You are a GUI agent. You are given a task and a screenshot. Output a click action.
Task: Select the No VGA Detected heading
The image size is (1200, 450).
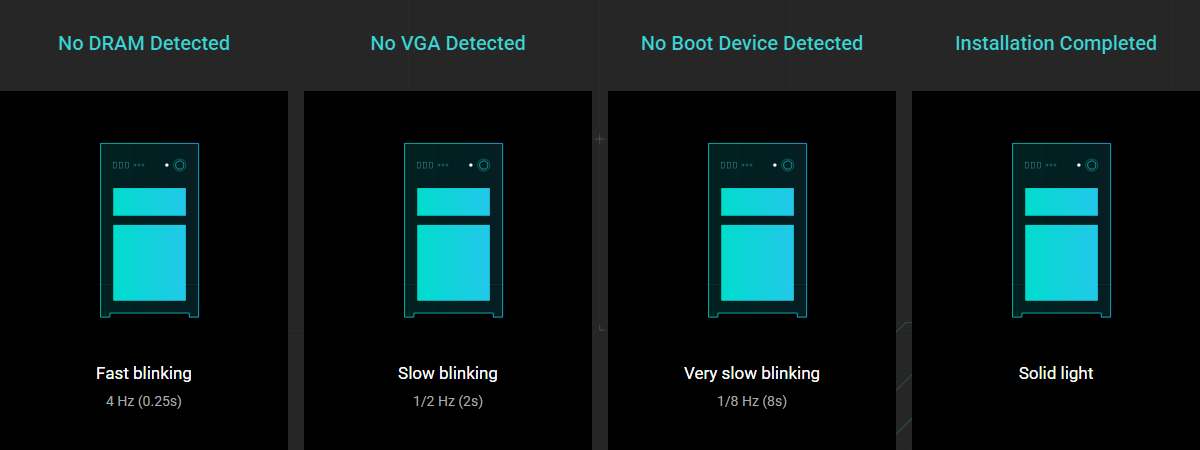pyautogui.click(x=448, y=43)
